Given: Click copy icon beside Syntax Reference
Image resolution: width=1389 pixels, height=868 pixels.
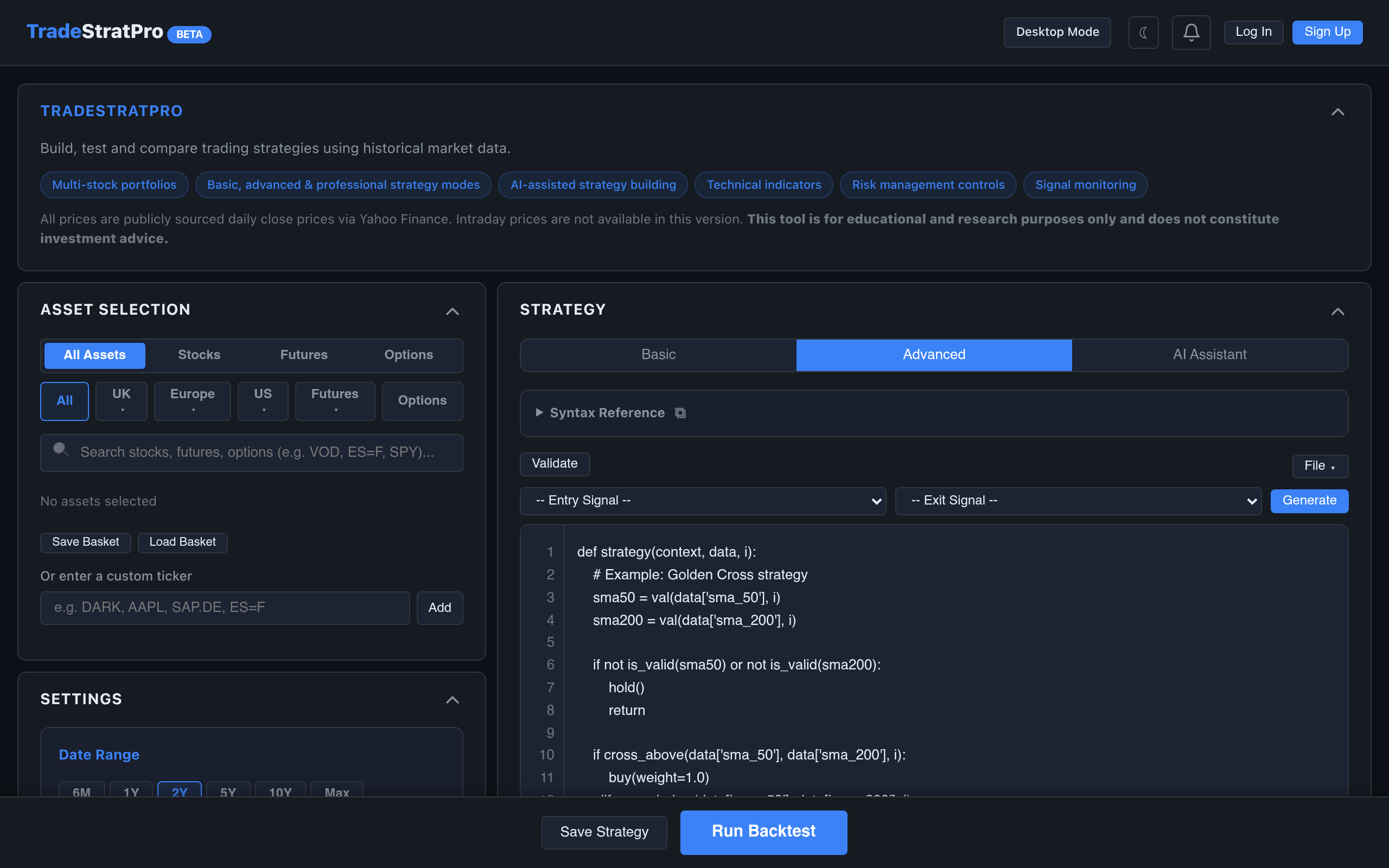Looking at the screenshot, I should pyautogui.click(x=680, y=413).
